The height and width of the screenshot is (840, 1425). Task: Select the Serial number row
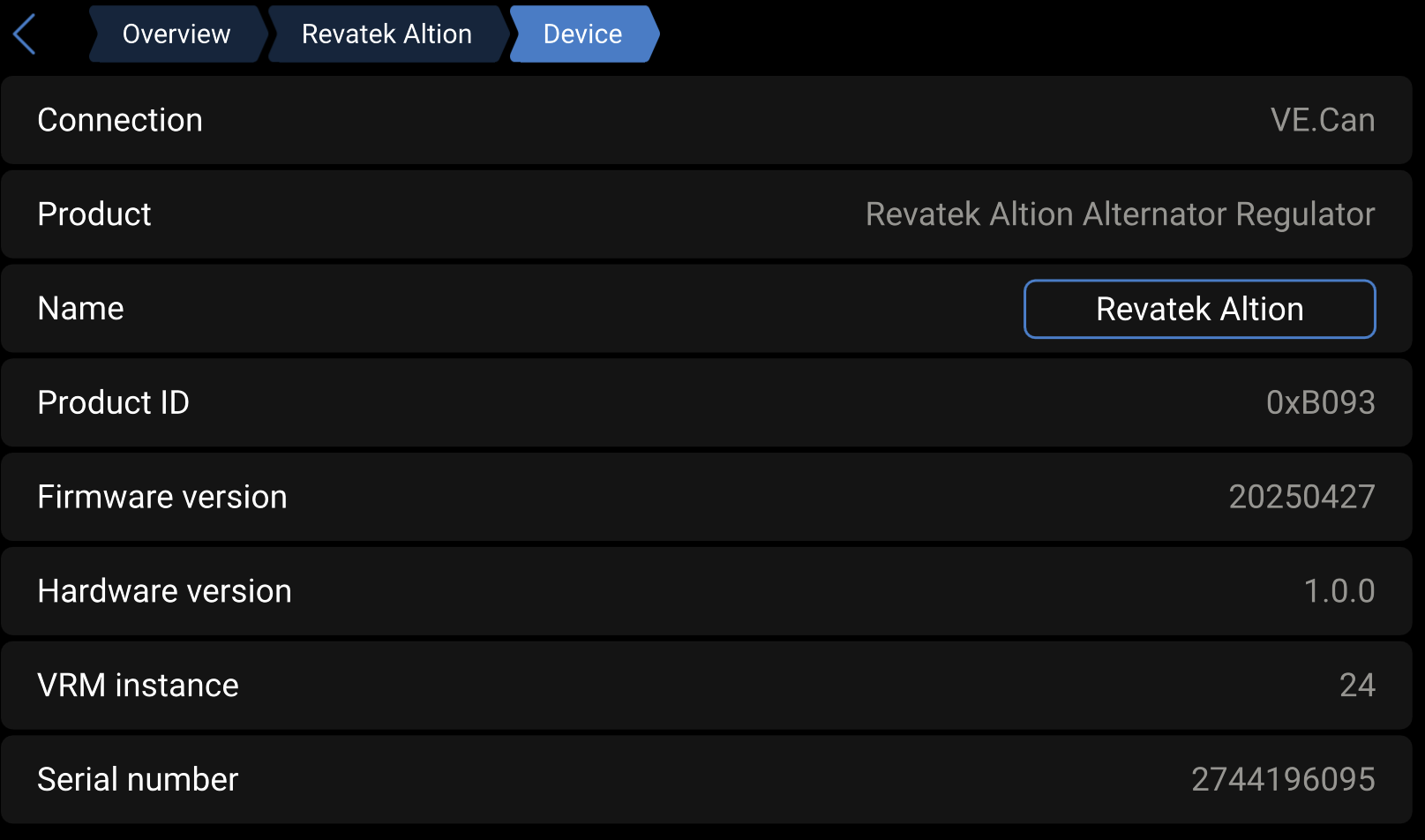(707, 780)
